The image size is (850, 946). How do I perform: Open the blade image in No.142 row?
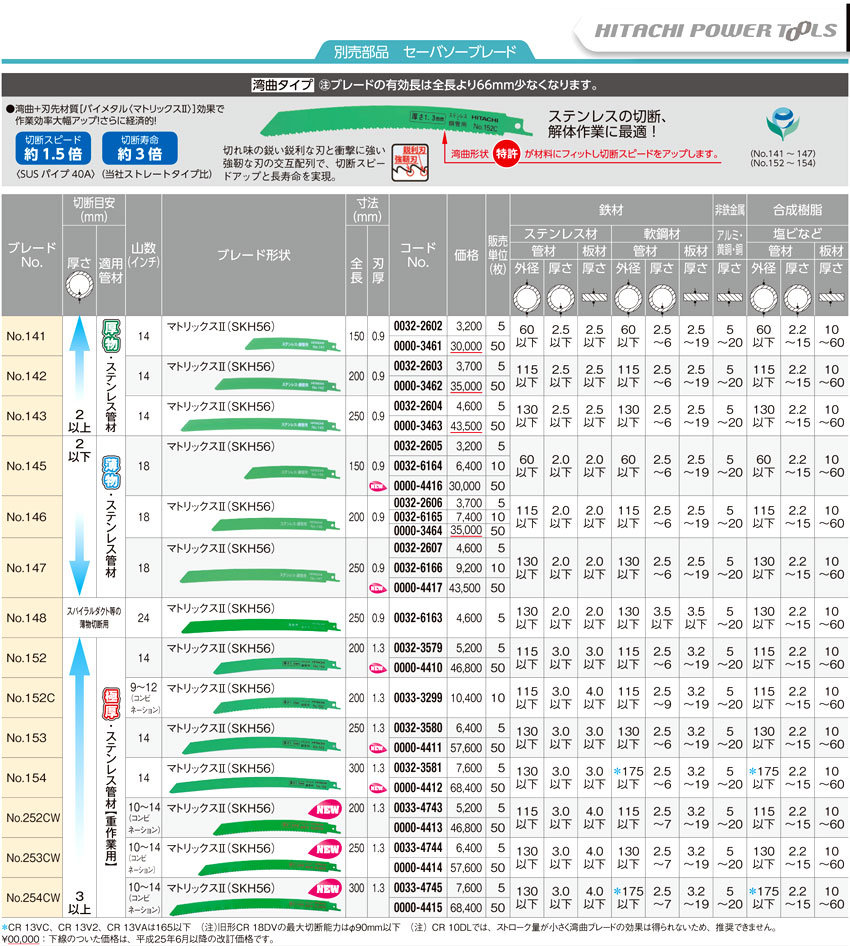coord(276,384)
